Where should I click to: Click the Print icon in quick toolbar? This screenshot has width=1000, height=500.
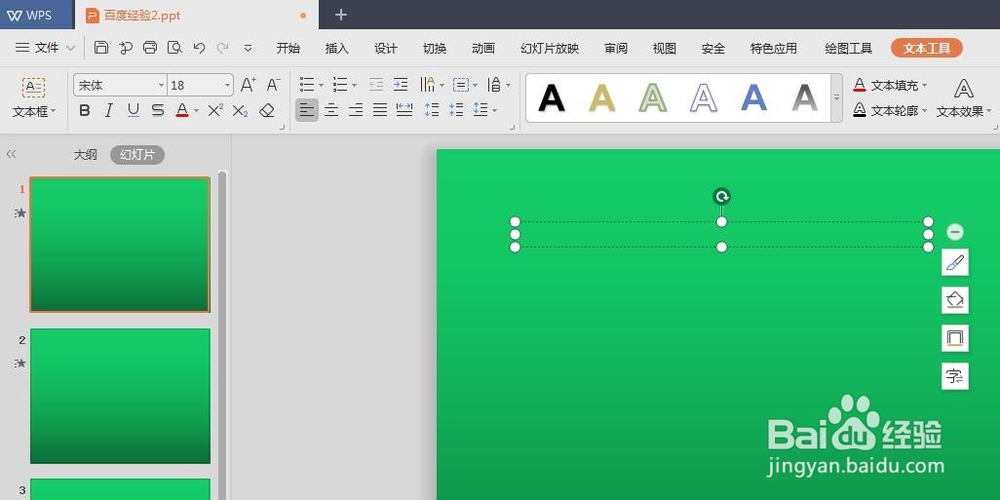(x=150, y=48)
